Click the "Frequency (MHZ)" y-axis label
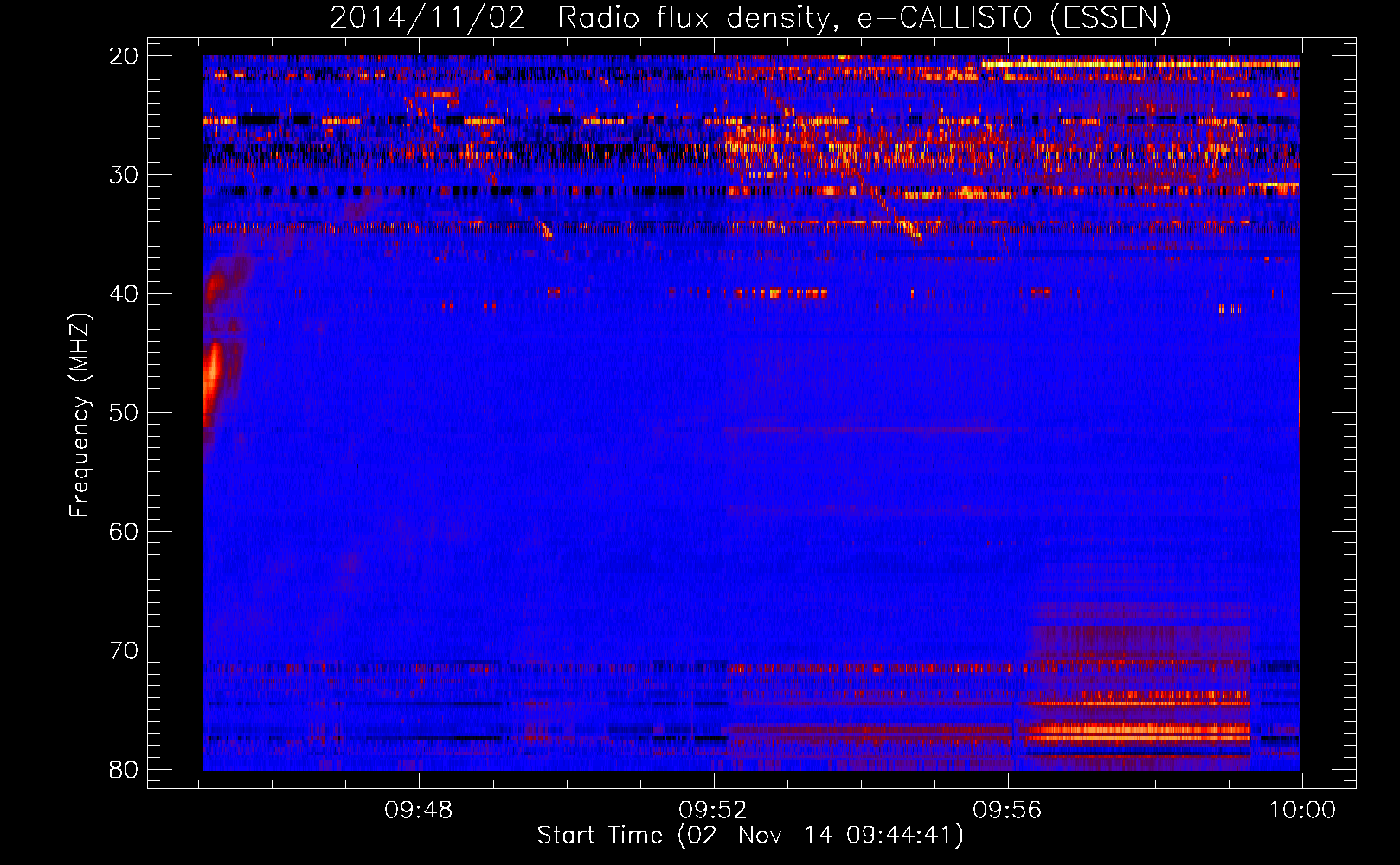 coord(80,415)
